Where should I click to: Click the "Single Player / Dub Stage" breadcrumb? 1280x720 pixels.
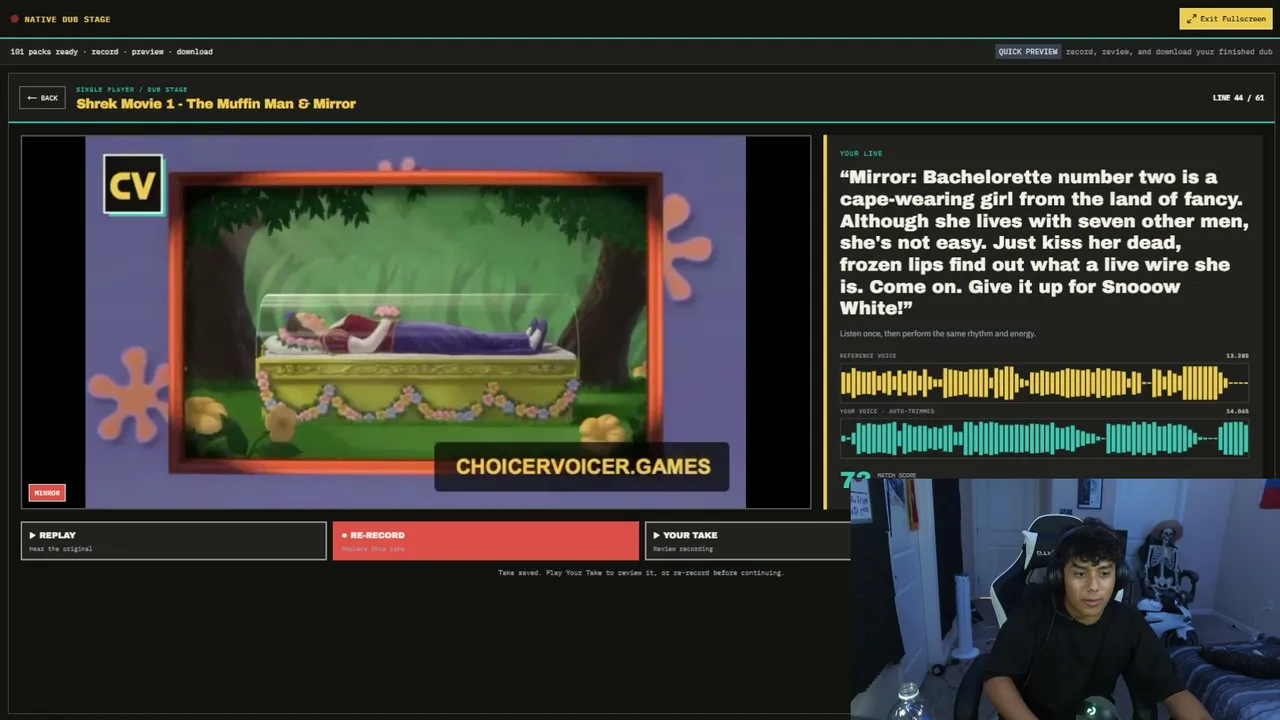[132, 89]
